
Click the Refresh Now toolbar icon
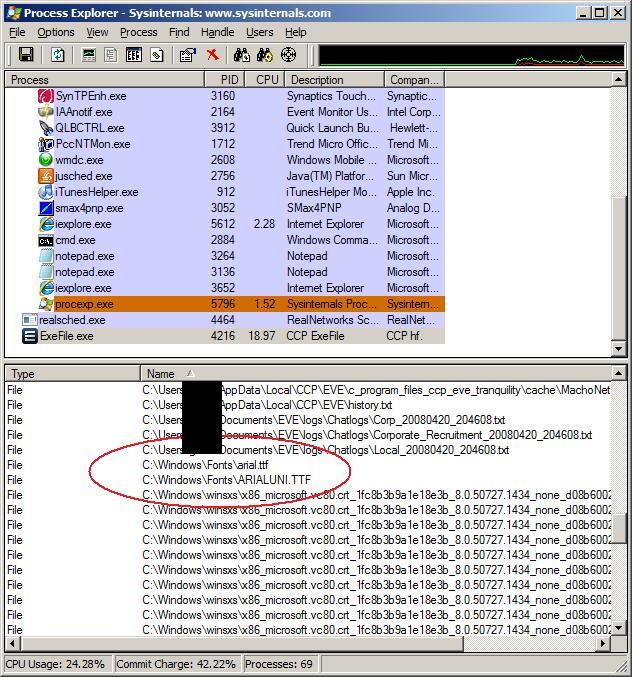point(57,55)
